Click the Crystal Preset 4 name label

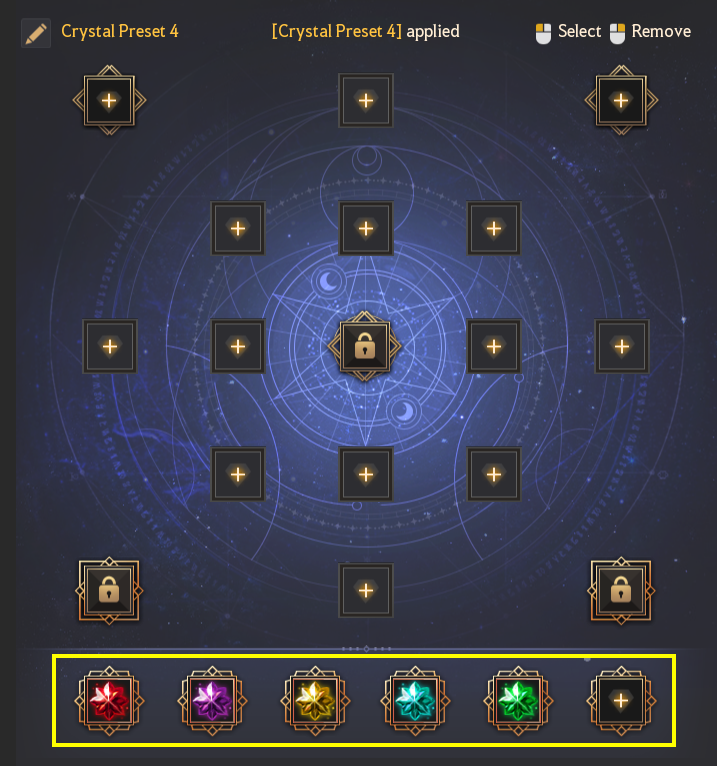point(120,31)
